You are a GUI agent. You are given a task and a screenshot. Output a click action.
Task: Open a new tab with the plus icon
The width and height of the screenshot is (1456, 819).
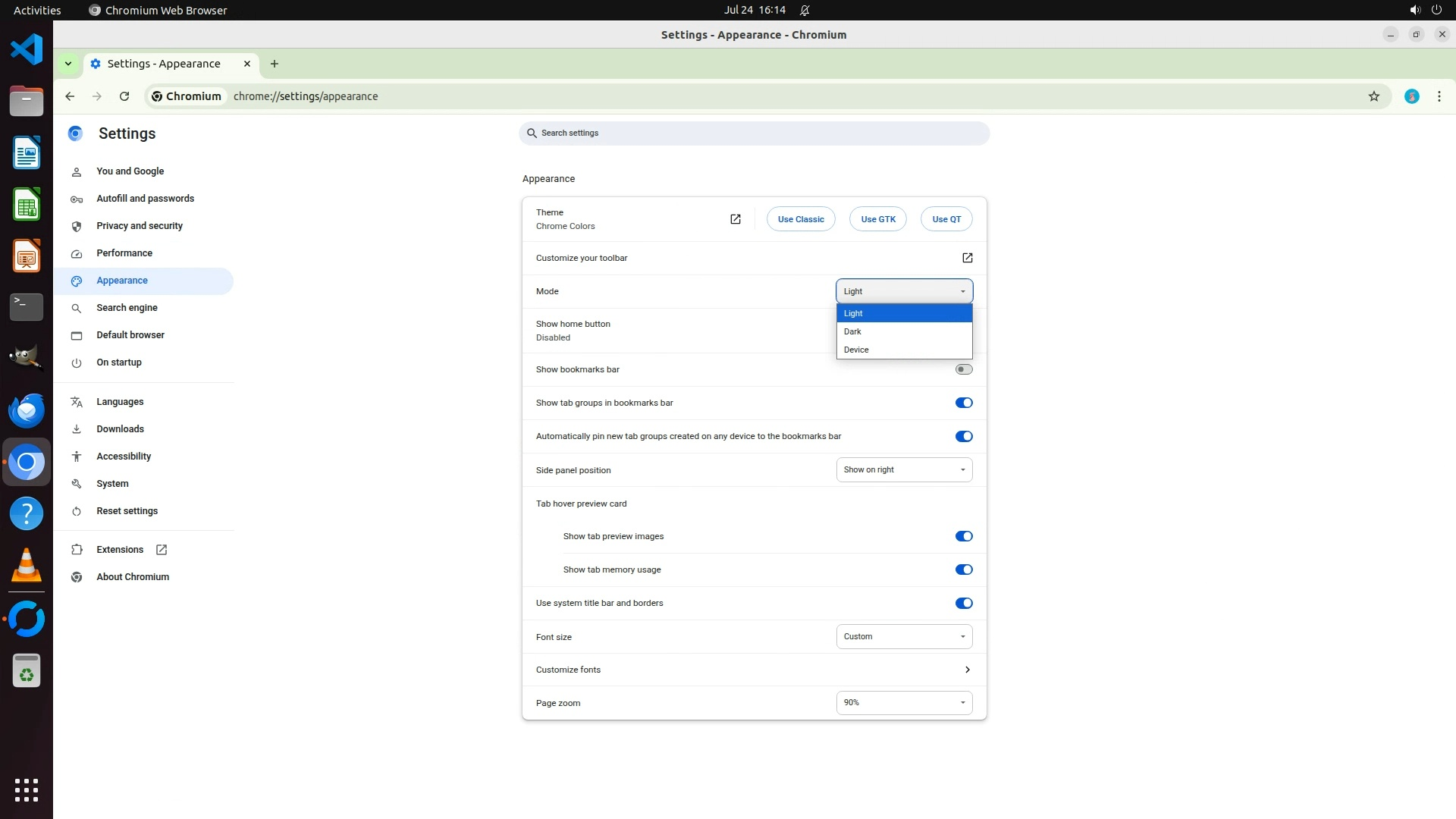(x=275, y=64)
